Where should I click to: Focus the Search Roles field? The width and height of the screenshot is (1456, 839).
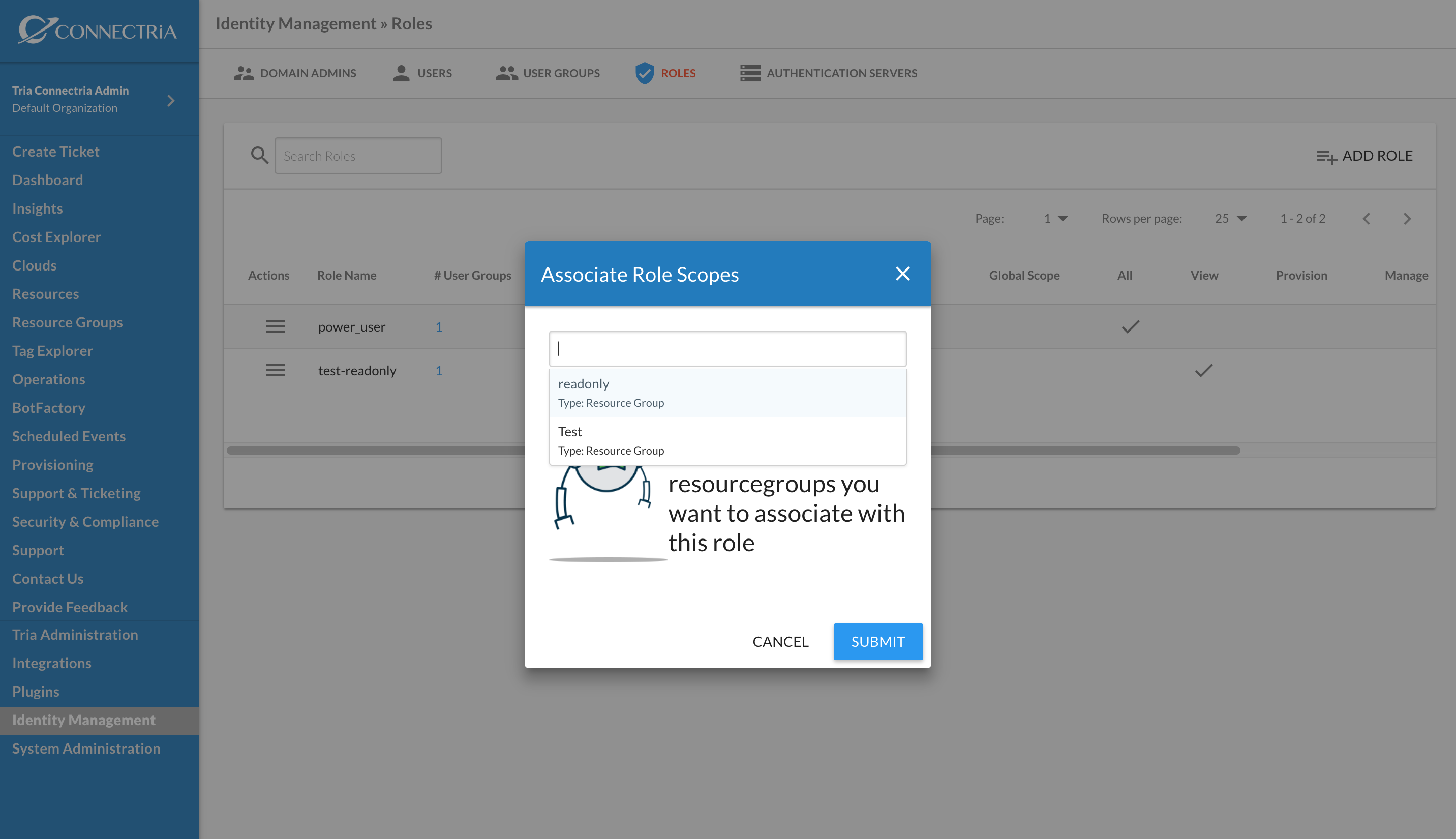coord(358,156)
